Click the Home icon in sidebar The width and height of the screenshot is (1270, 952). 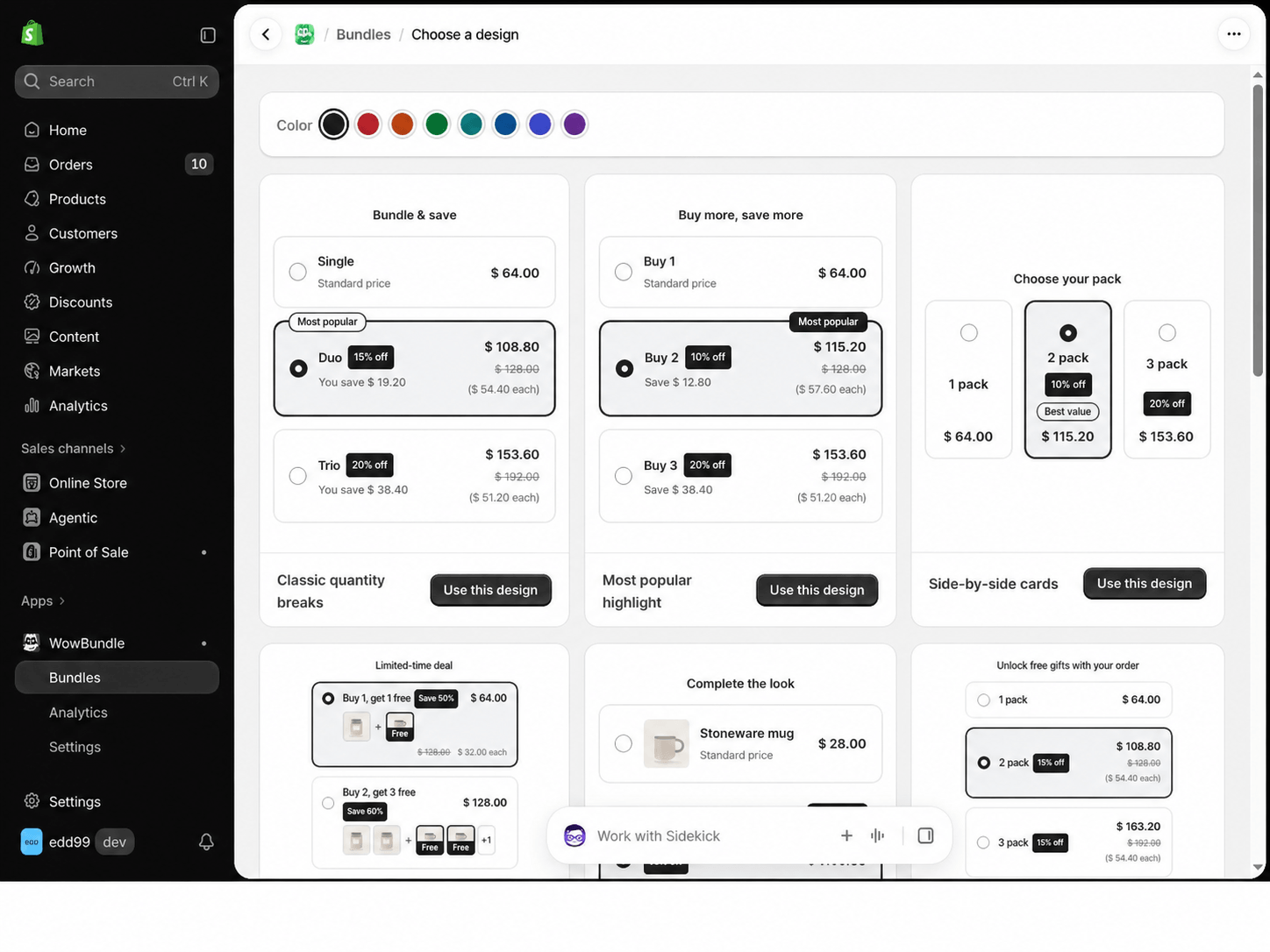click(32, 130)
